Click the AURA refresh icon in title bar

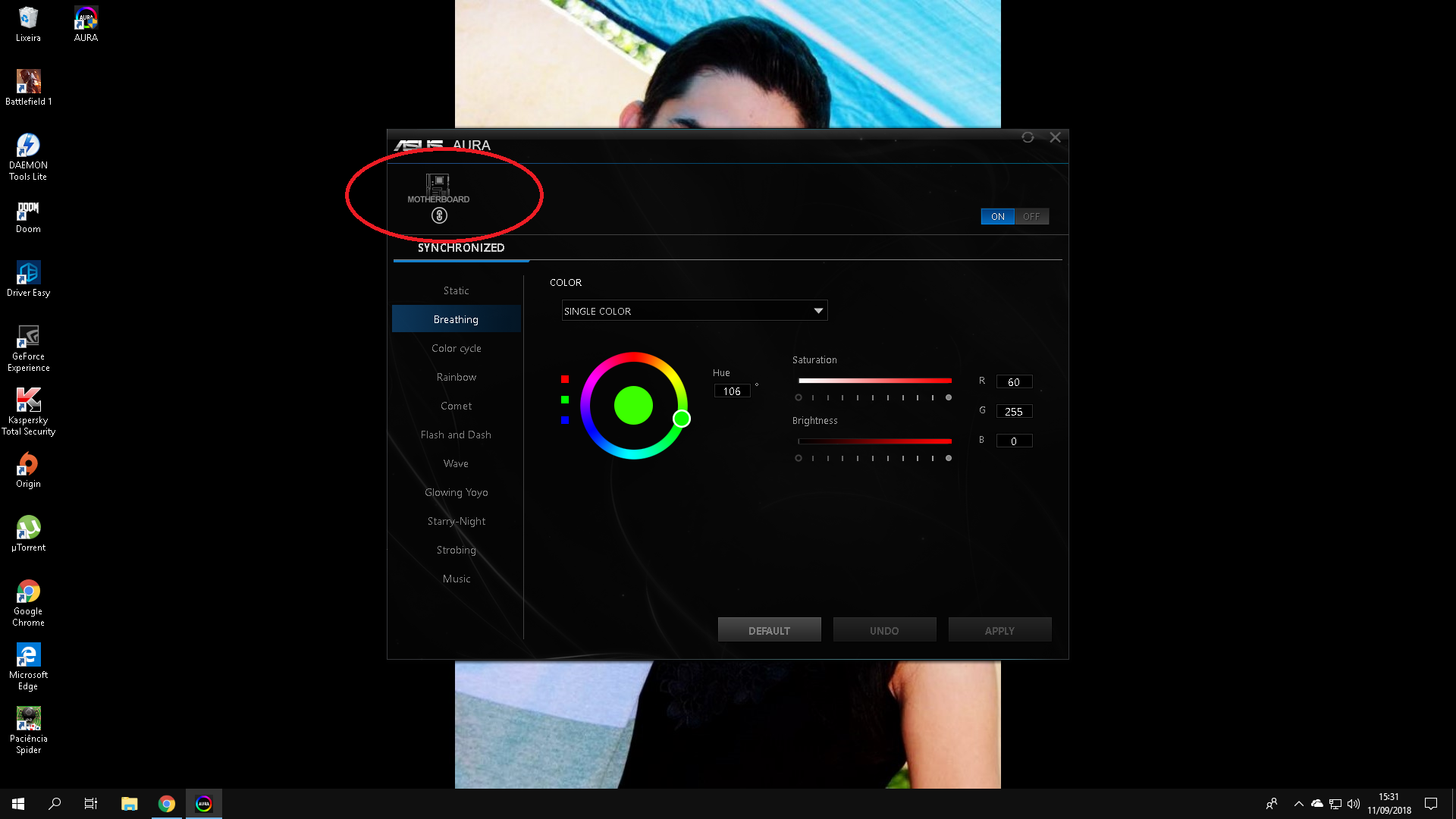tap(1028, 137)
